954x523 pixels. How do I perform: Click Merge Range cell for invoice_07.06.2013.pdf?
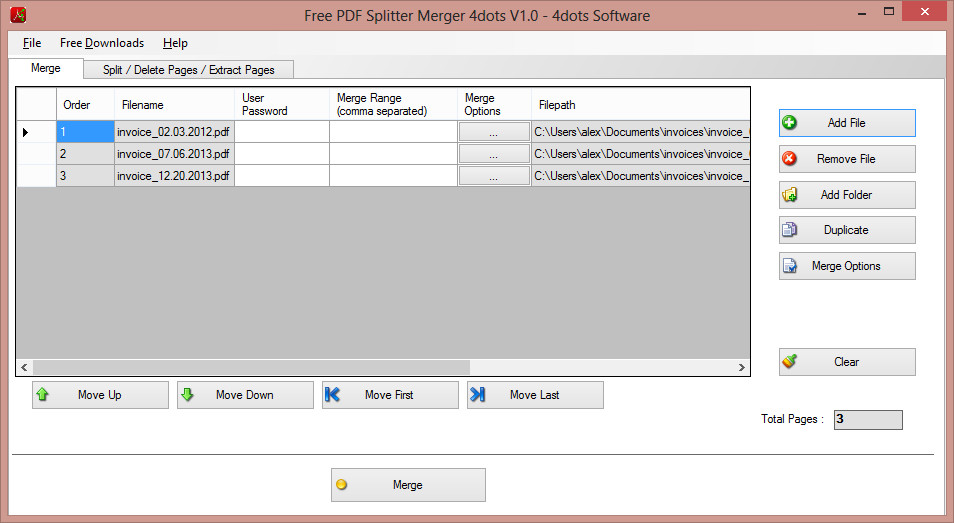click(394, 154)
